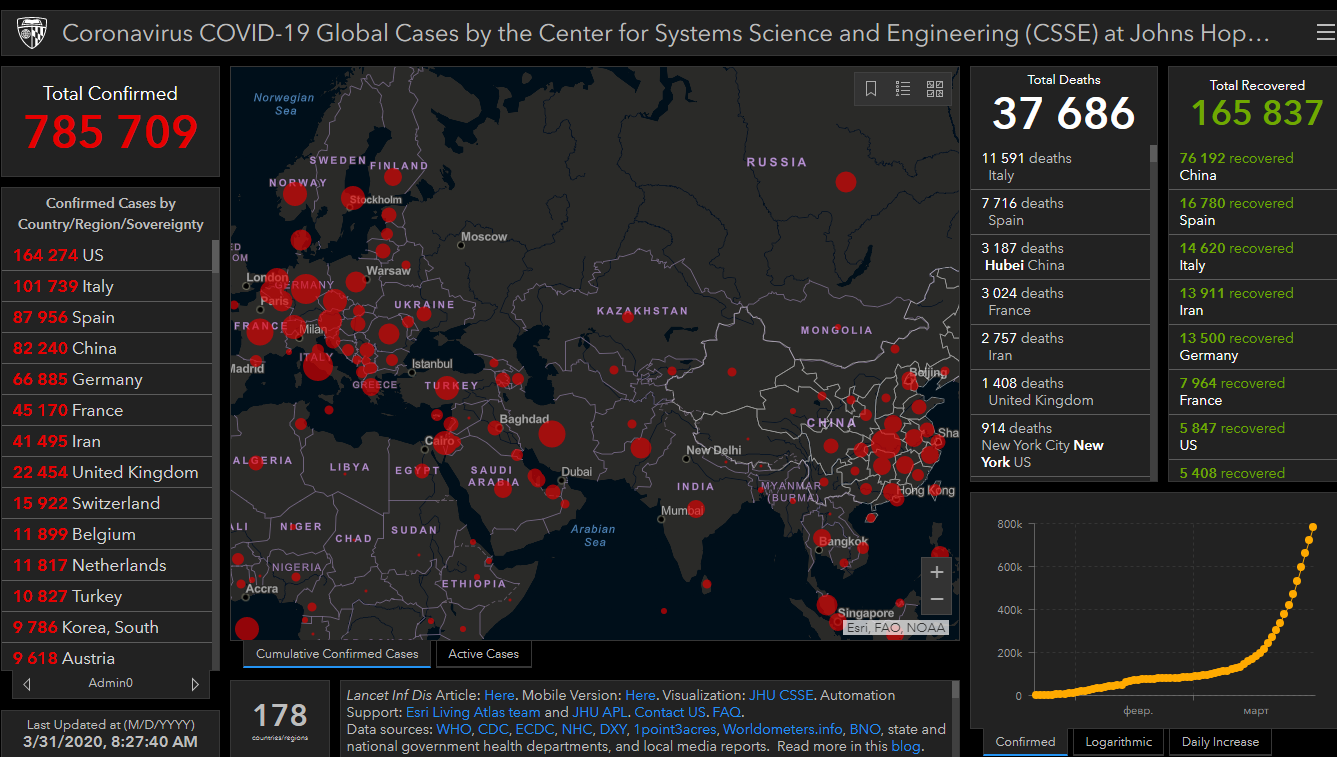Click the blog link in the info panel
The image size is (1337, 757).
(x=906, y=746)
